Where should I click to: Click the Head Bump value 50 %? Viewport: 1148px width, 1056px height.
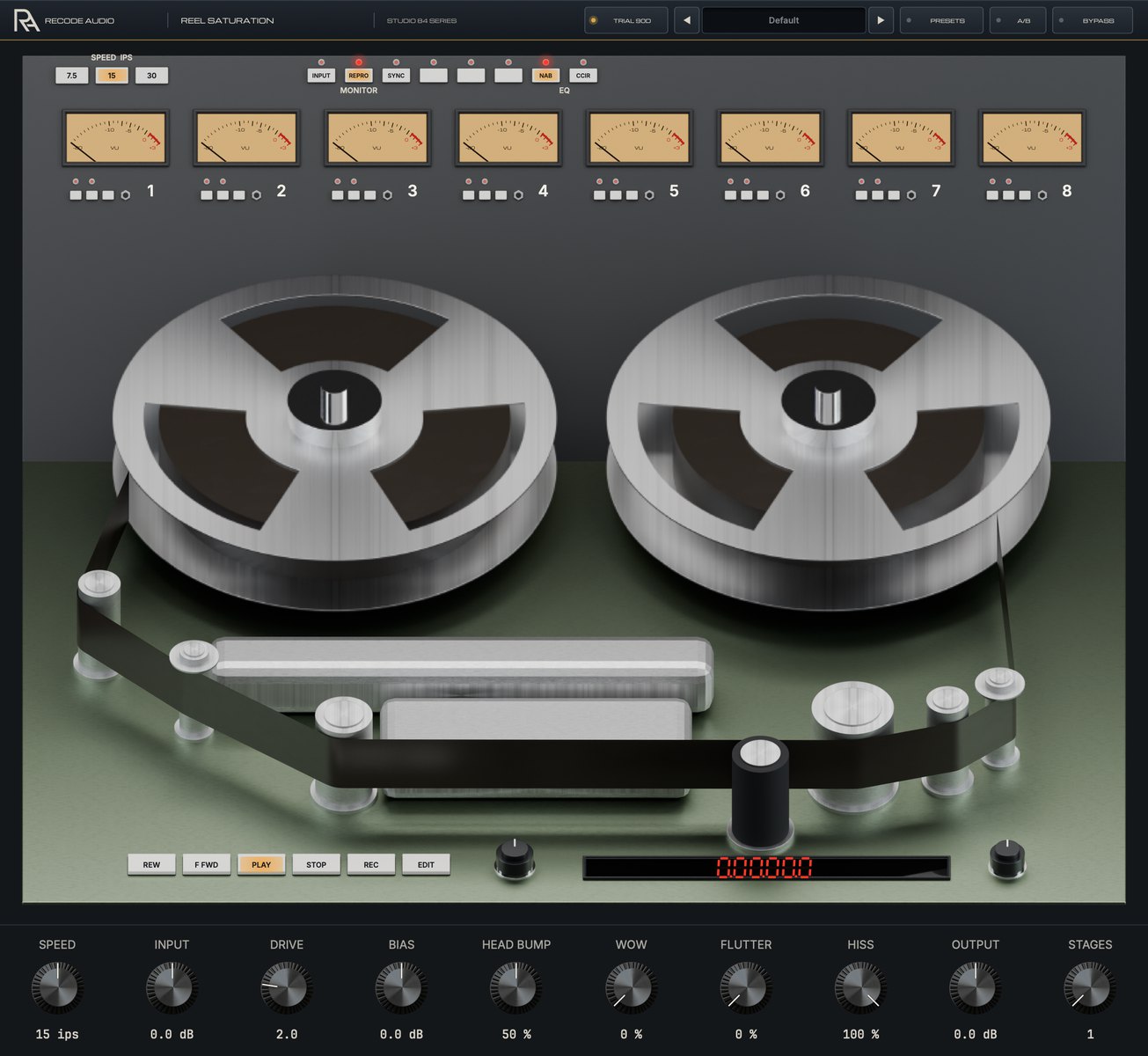click(x=516, y=1034)
